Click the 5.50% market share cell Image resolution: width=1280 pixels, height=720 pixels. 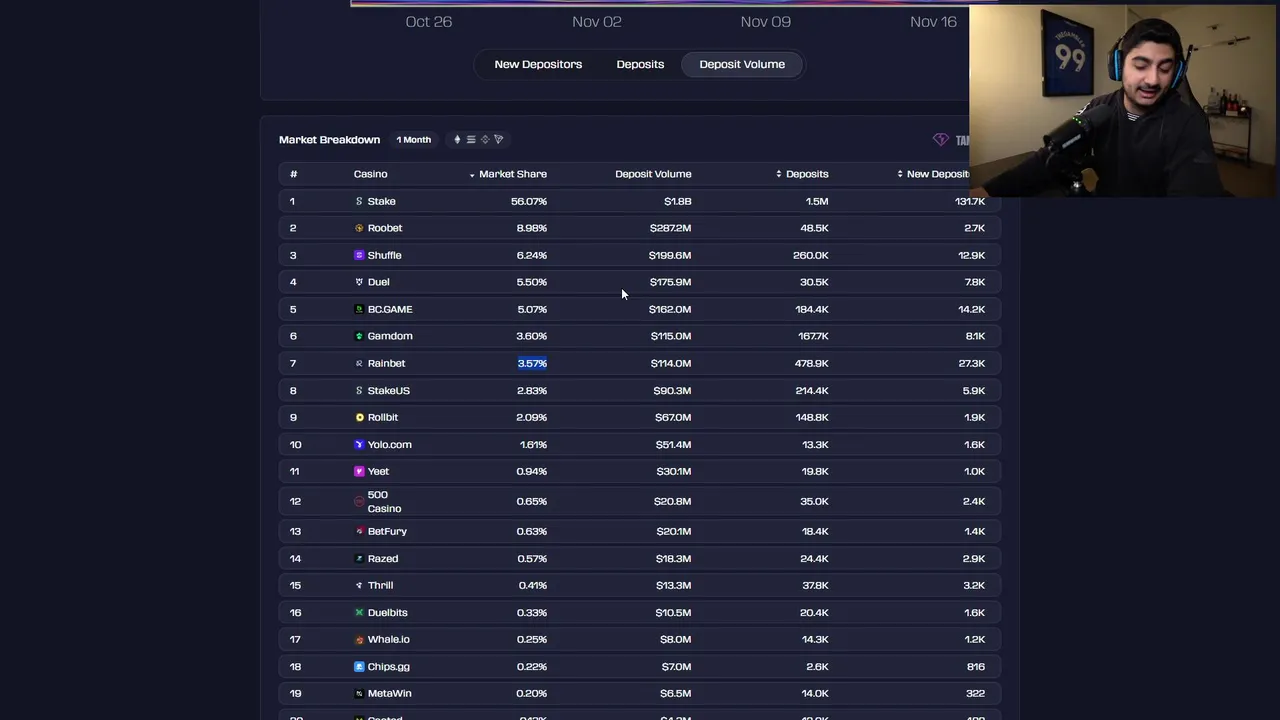(x=532, y=282)
